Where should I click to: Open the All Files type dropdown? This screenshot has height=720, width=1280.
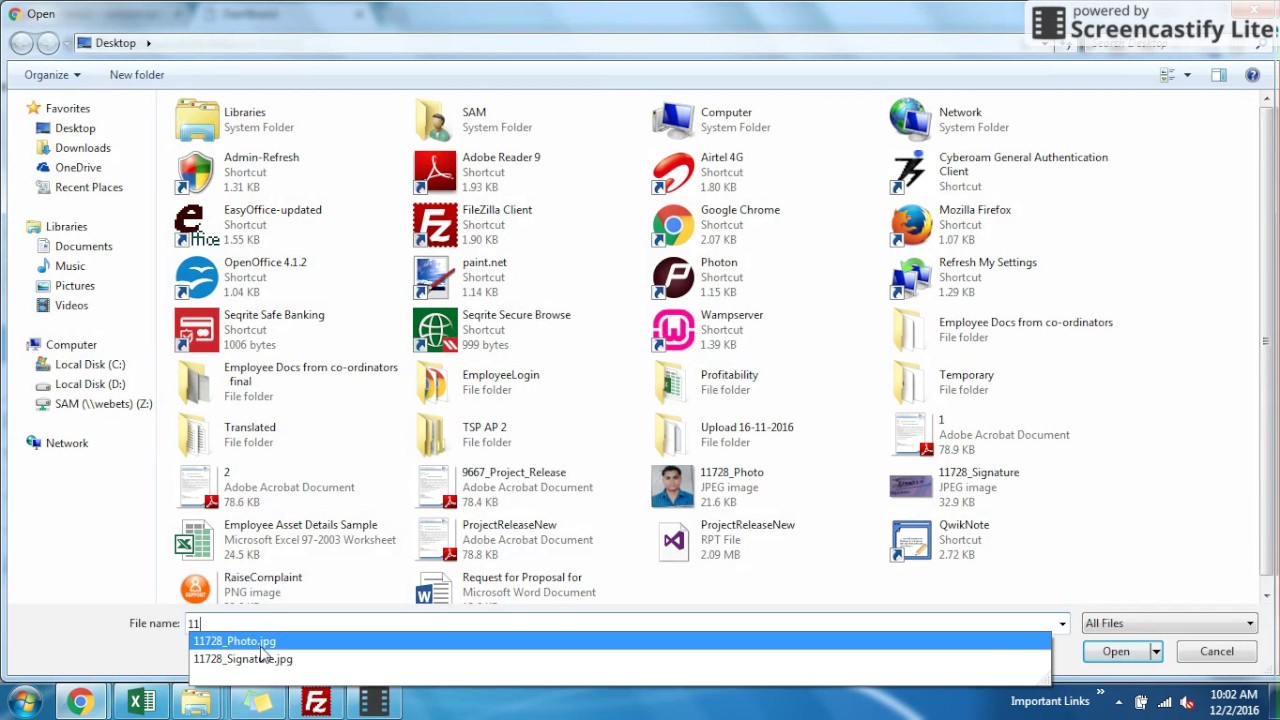(1169, 623)
